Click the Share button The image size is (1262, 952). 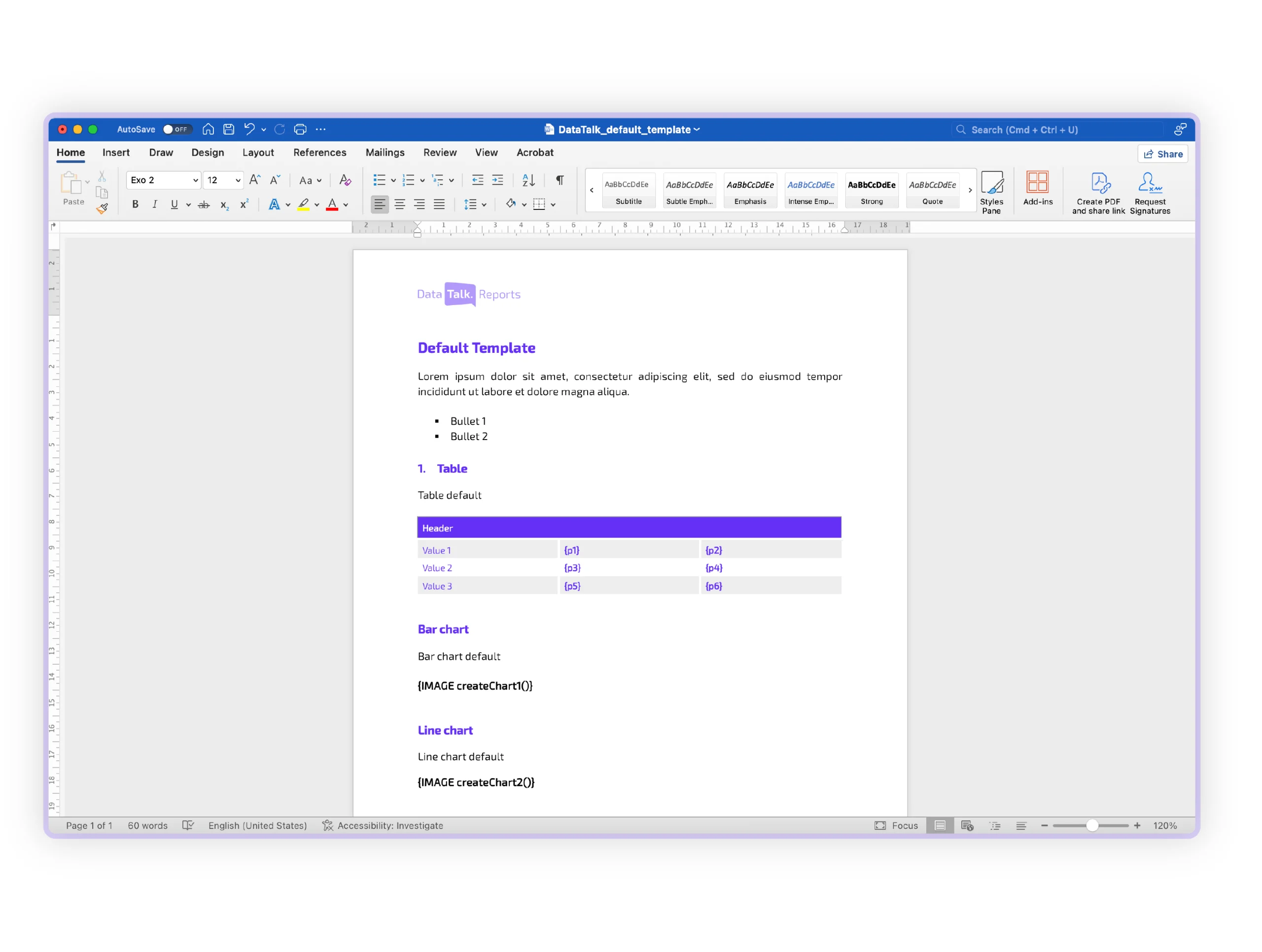pyautogui.click(x=1163, y=154)
